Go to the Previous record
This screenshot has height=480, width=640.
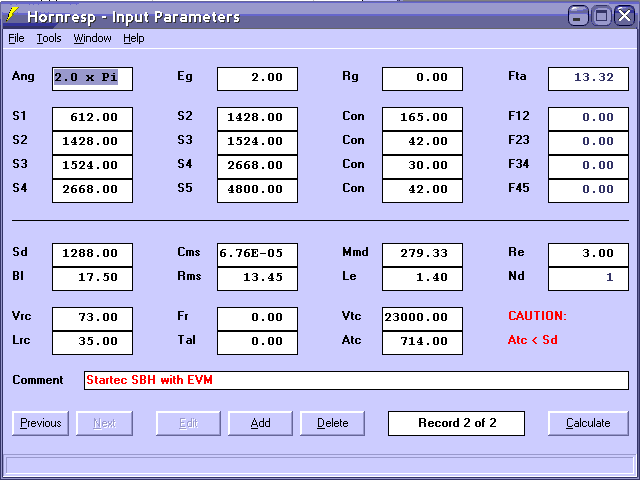[x=40, y=423]
